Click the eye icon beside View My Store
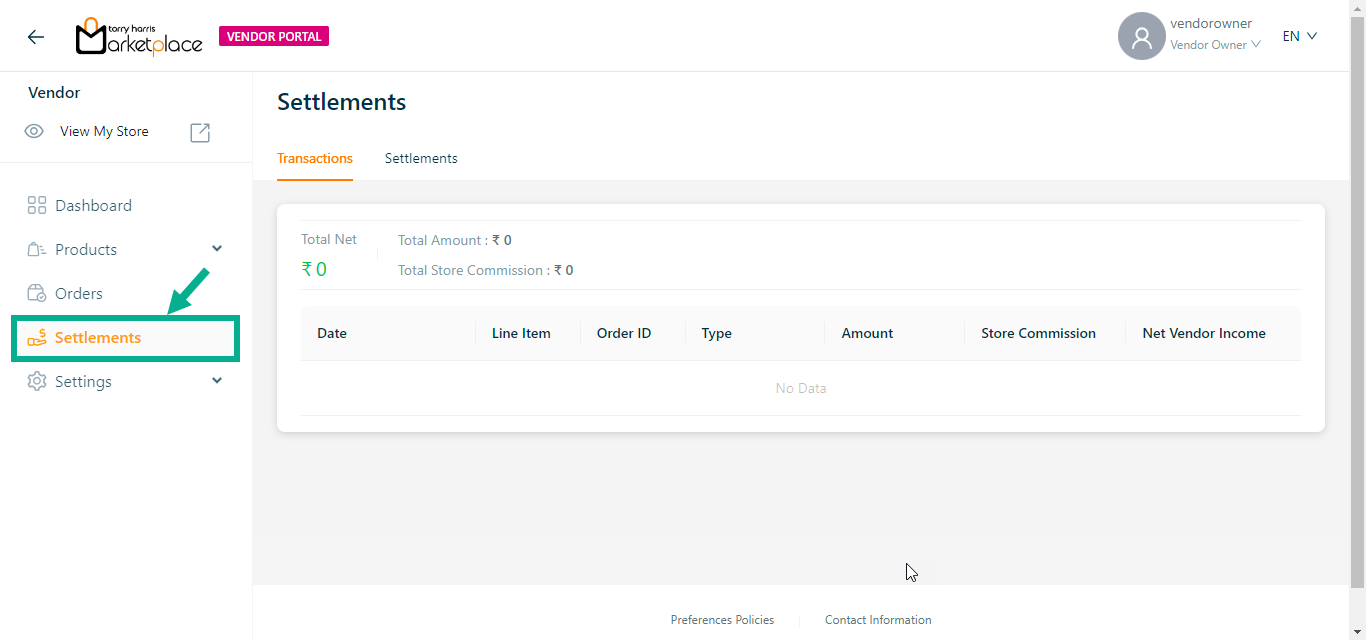The height and width of the screenshot is (640, 1366). 34,132
